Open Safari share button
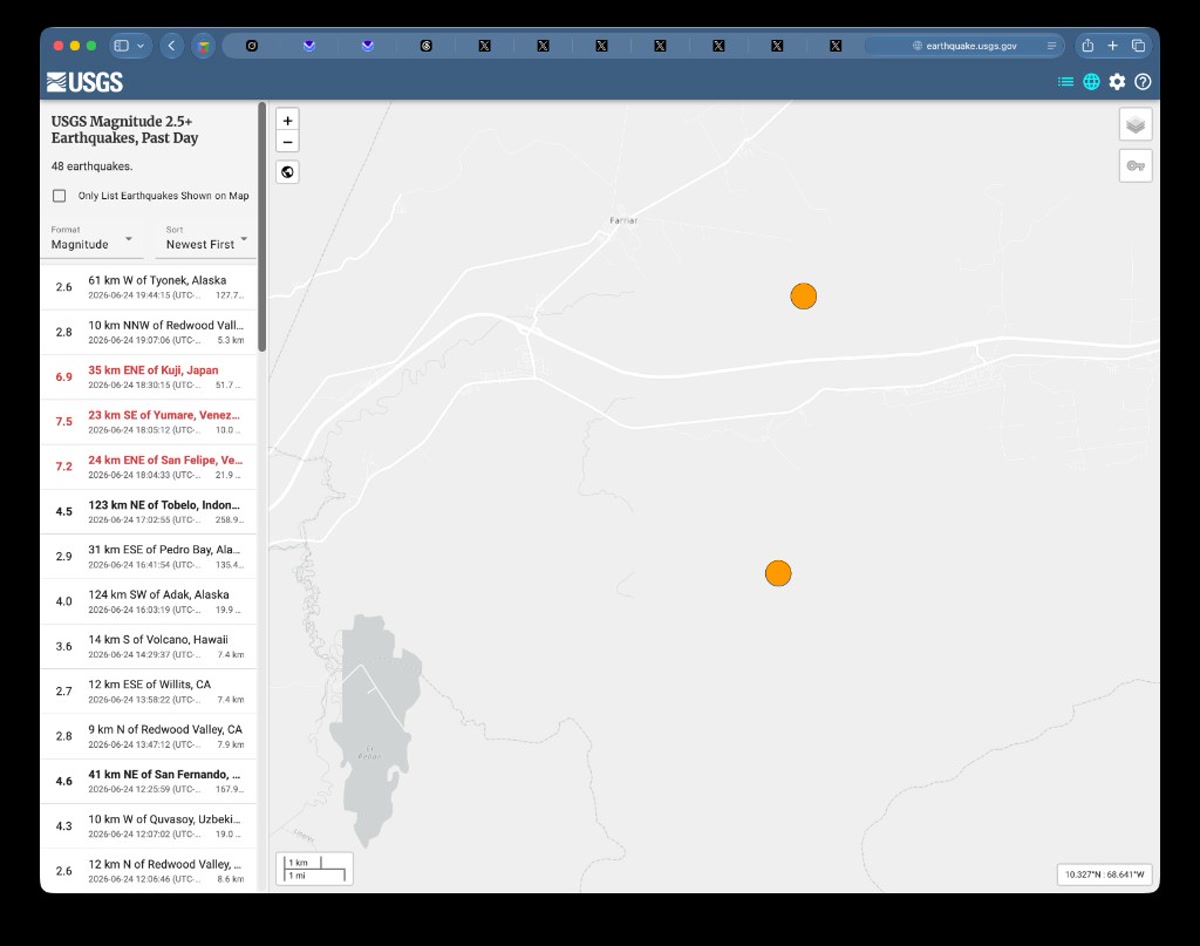 click(x=1088, y=46)
